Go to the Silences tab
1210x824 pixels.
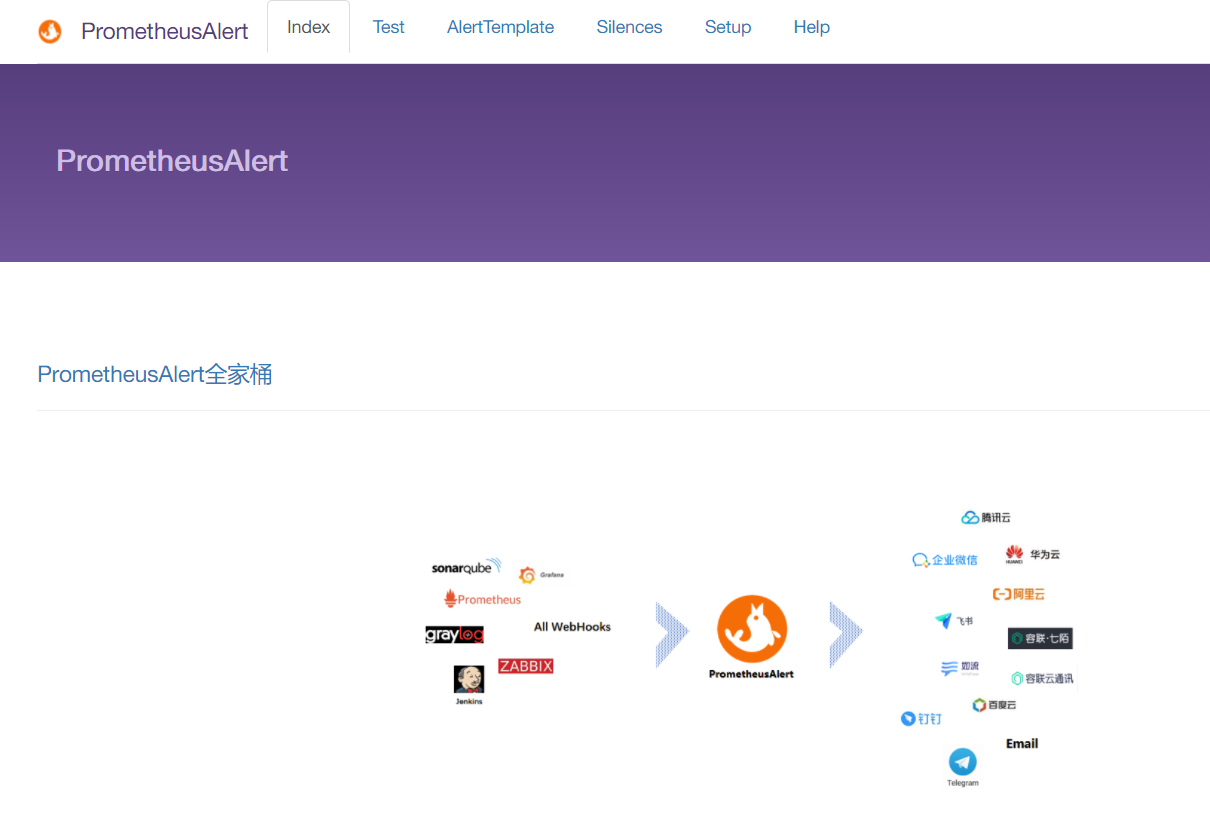[x=629, y=27]
